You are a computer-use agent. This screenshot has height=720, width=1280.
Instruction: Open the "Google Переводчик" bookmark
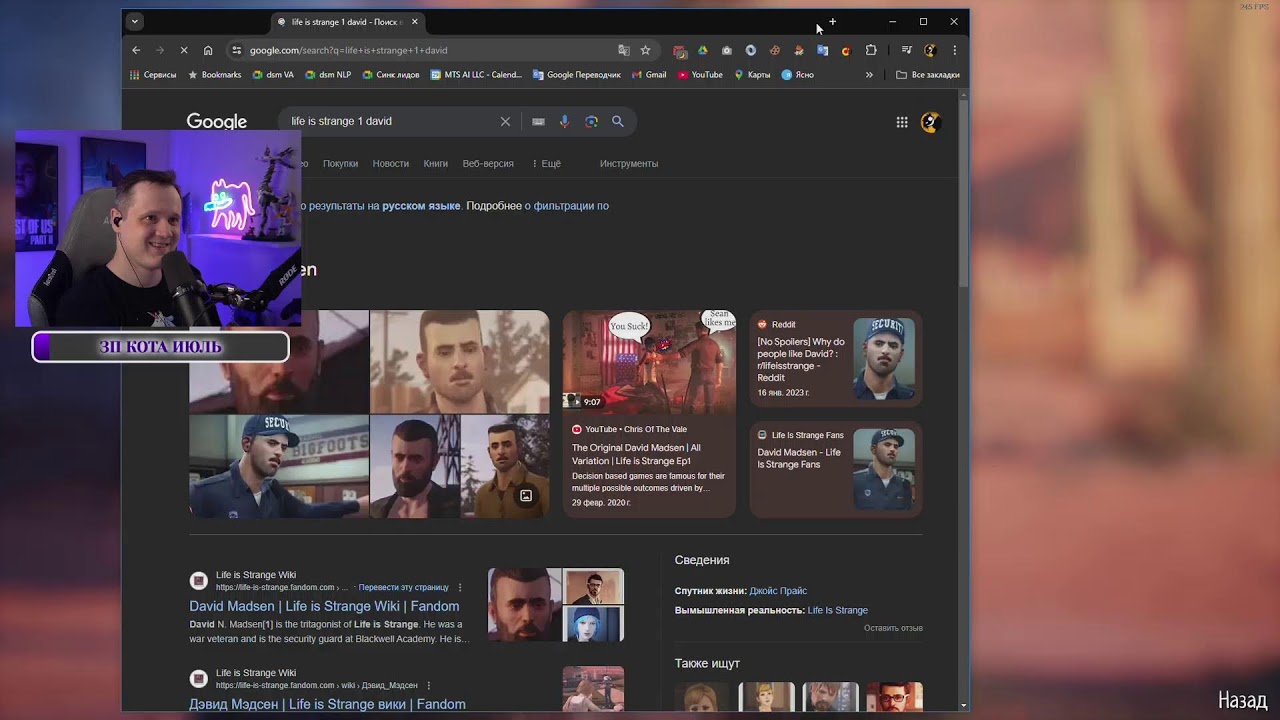577,75
